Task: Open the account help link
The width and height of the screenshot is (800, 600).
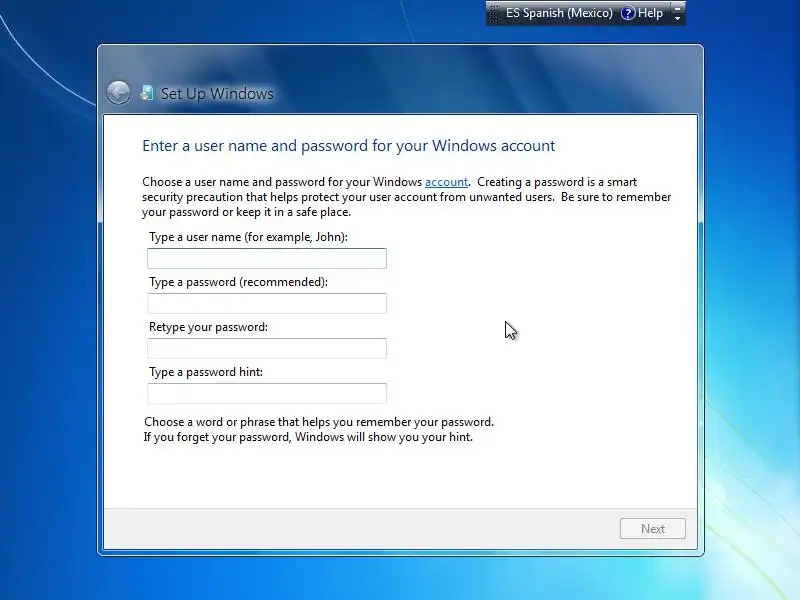Action: tap(446, 182)
